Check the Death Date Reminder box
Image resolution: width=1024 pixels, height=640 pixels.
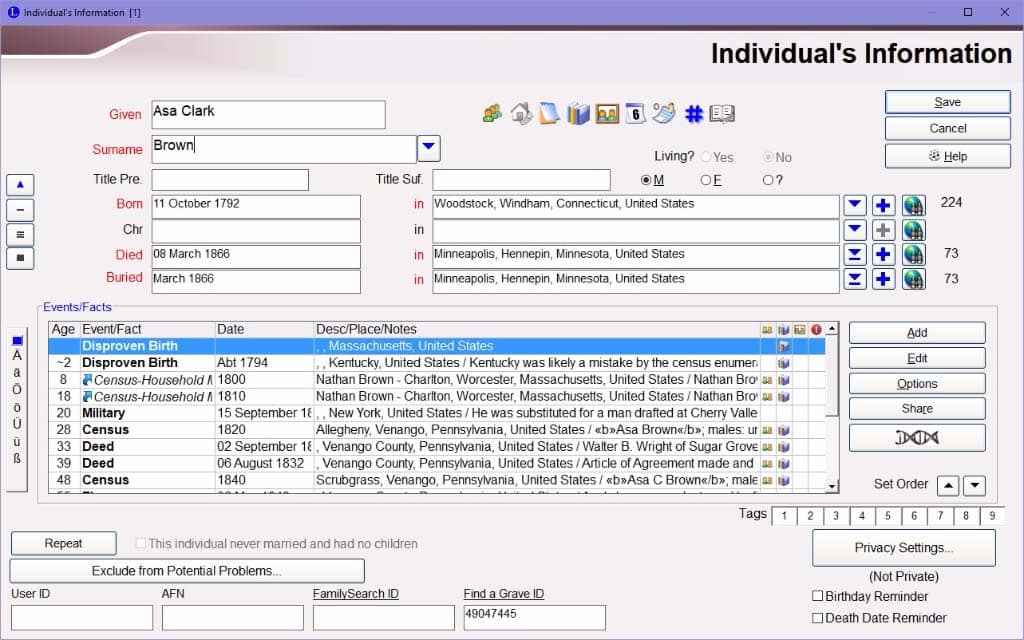819,618
